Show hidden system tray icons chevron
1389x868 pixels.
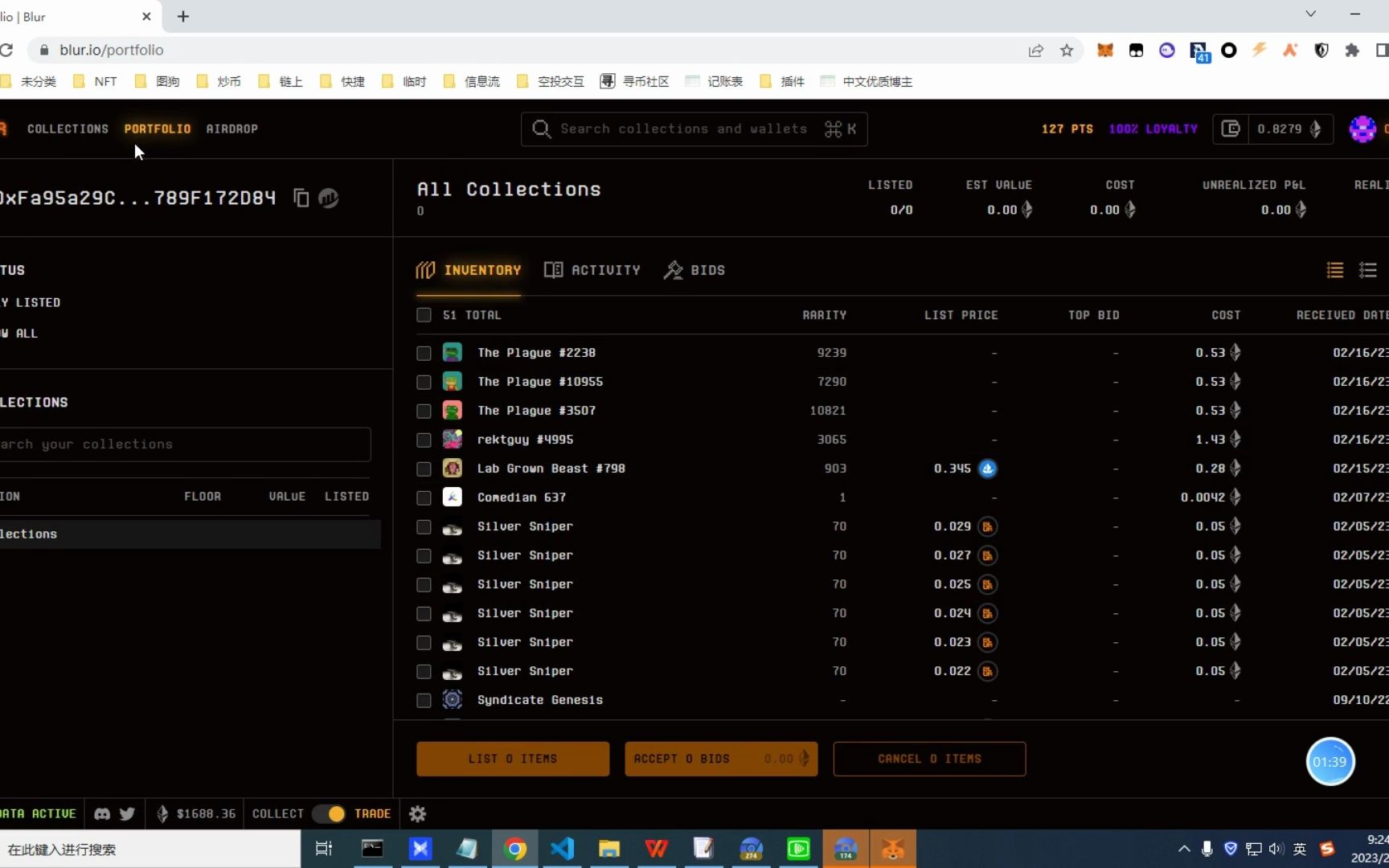click(1183, 849)
